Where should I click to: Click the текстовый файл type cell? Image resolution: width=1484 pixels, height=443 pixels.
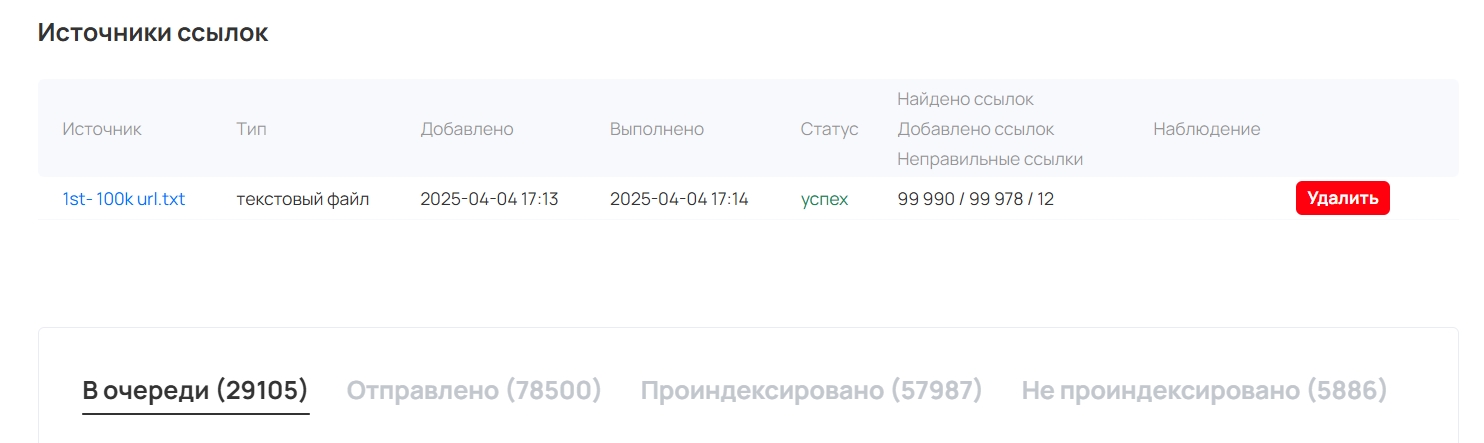[x=303, y=199]
